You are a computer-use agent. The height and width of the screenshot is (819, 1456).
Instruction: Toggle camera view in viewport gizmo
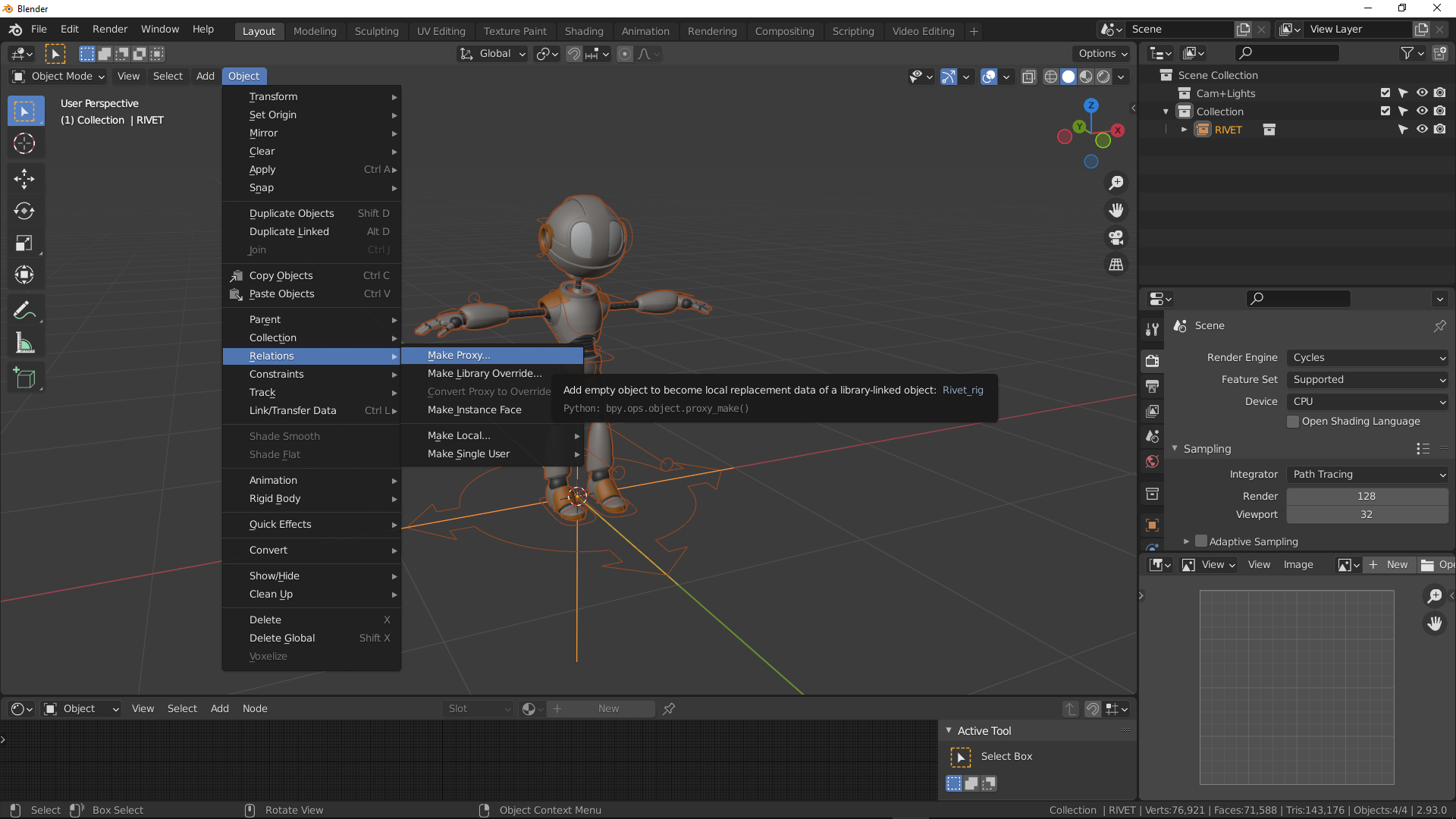point(1116,237)
